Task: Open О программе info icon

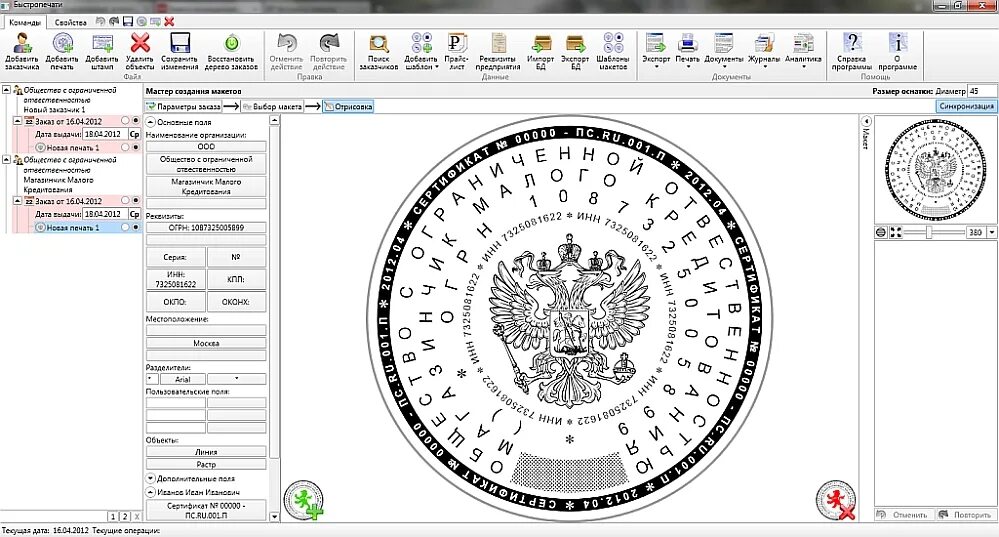Action: (x=897, y=43)
